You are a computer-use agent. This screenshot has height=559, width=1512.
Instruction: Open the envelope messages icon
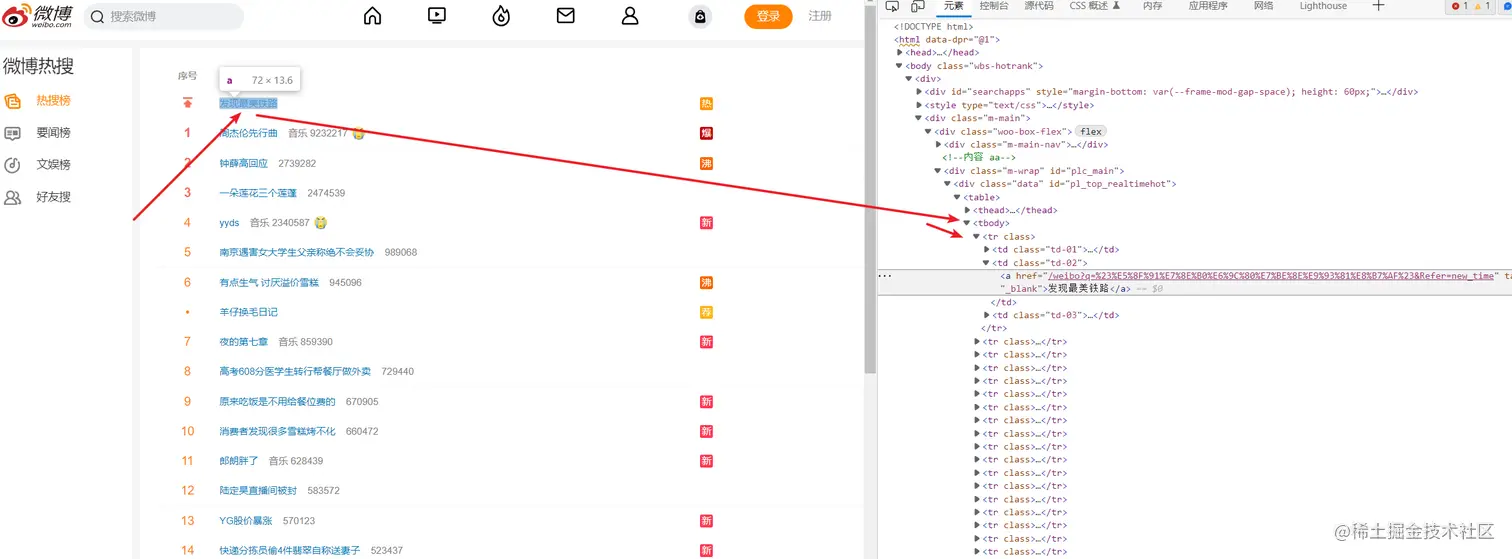pyautogui.click(x=566, y=16)
